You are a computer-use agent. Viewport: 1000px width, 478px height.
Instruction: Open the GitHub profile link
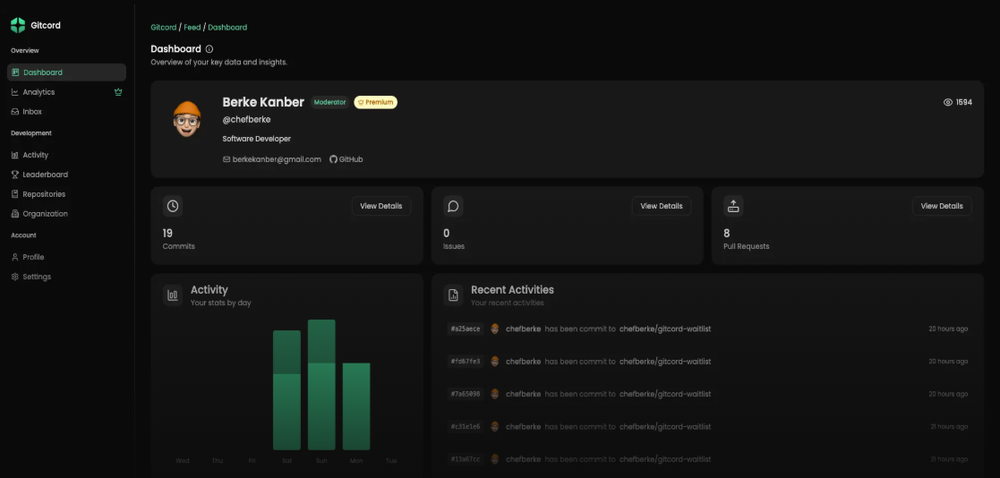click(x=346, y=159)
